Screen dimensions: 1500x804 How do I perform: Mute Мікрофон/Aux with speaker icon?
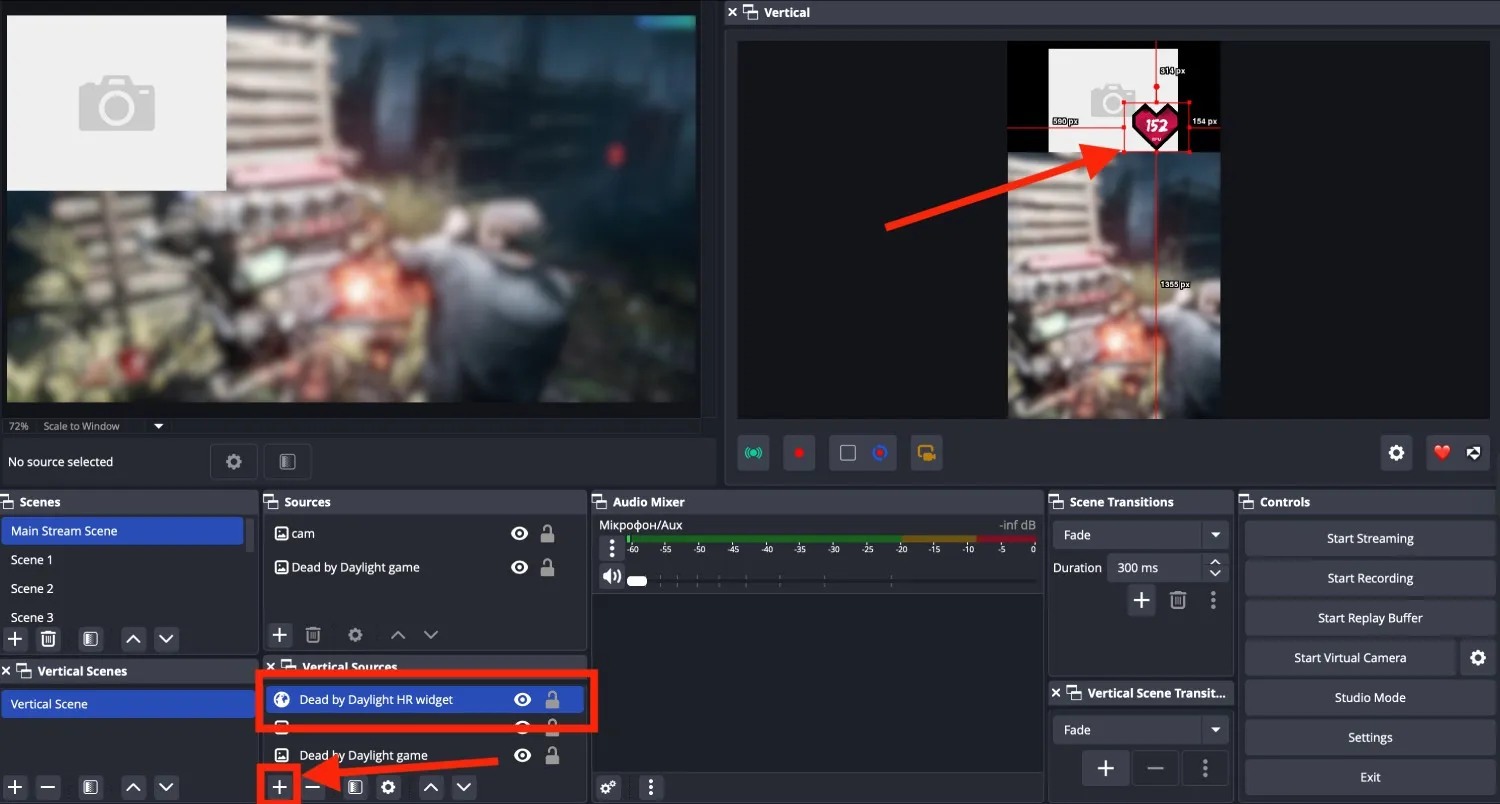coord(612,577)
